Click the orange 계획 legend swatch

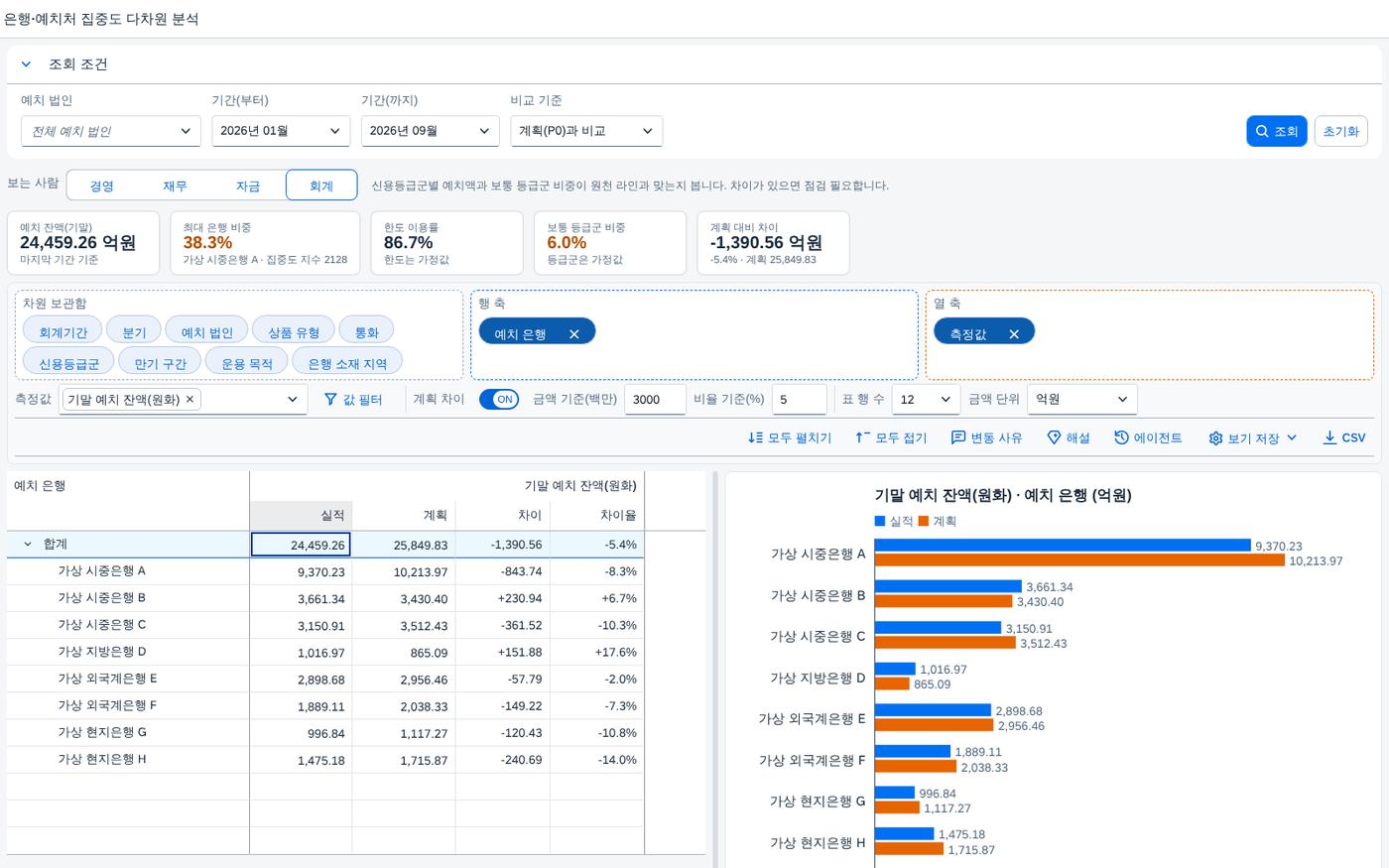(924, 521)
